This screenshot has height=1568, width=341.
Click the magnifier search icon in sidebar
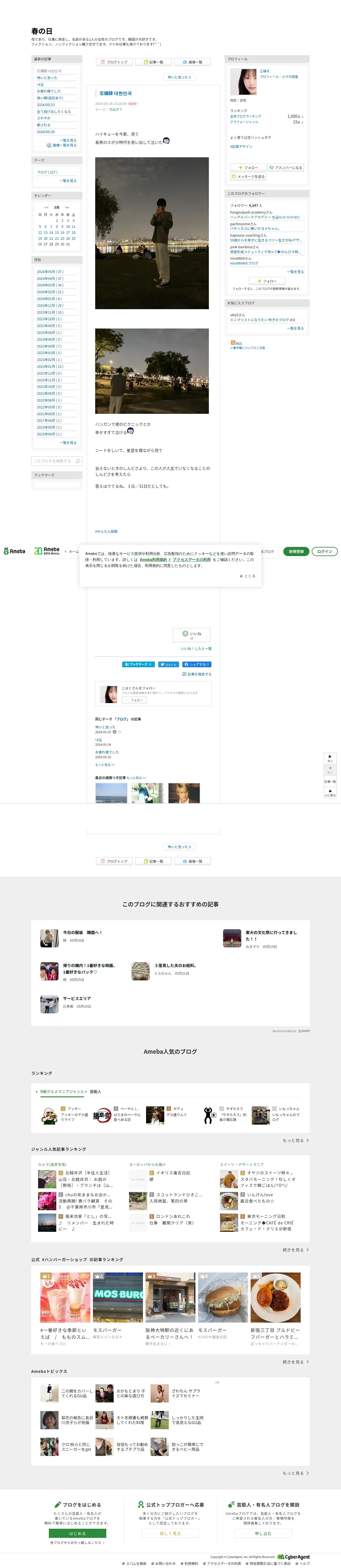click(78, 461)
